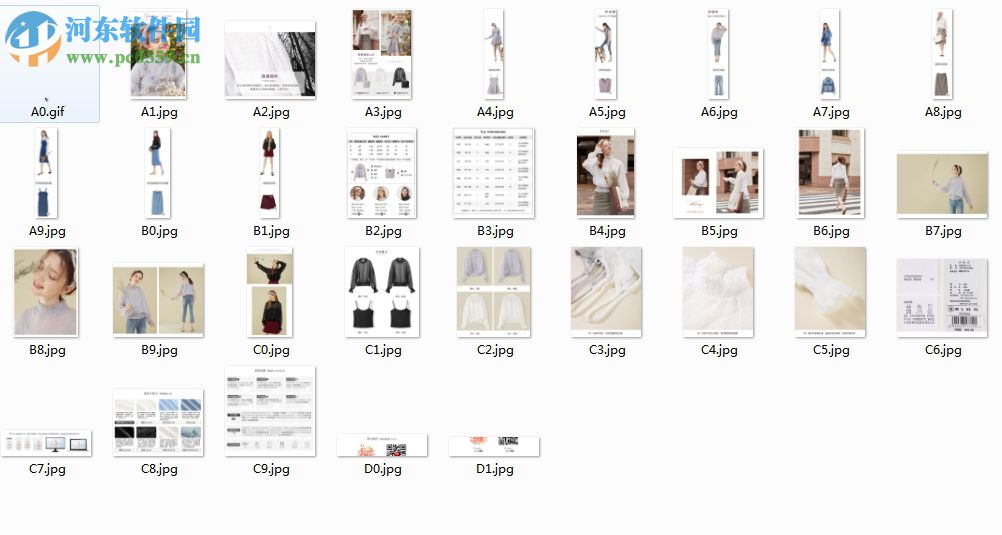Click the A8.jpg thumbnail
Viewport: 1002px width, 535px height.
tap(942, 54)
